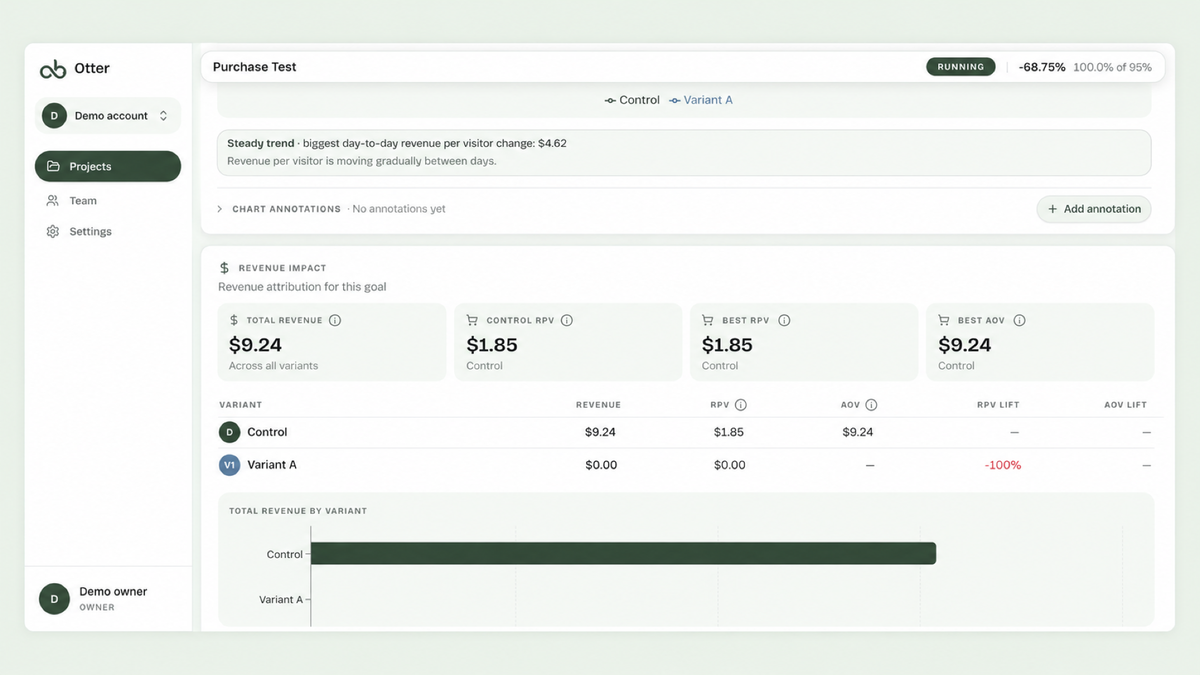Click the AOV LIFT column header
Screen dimensions: 1200x675
1125,405
